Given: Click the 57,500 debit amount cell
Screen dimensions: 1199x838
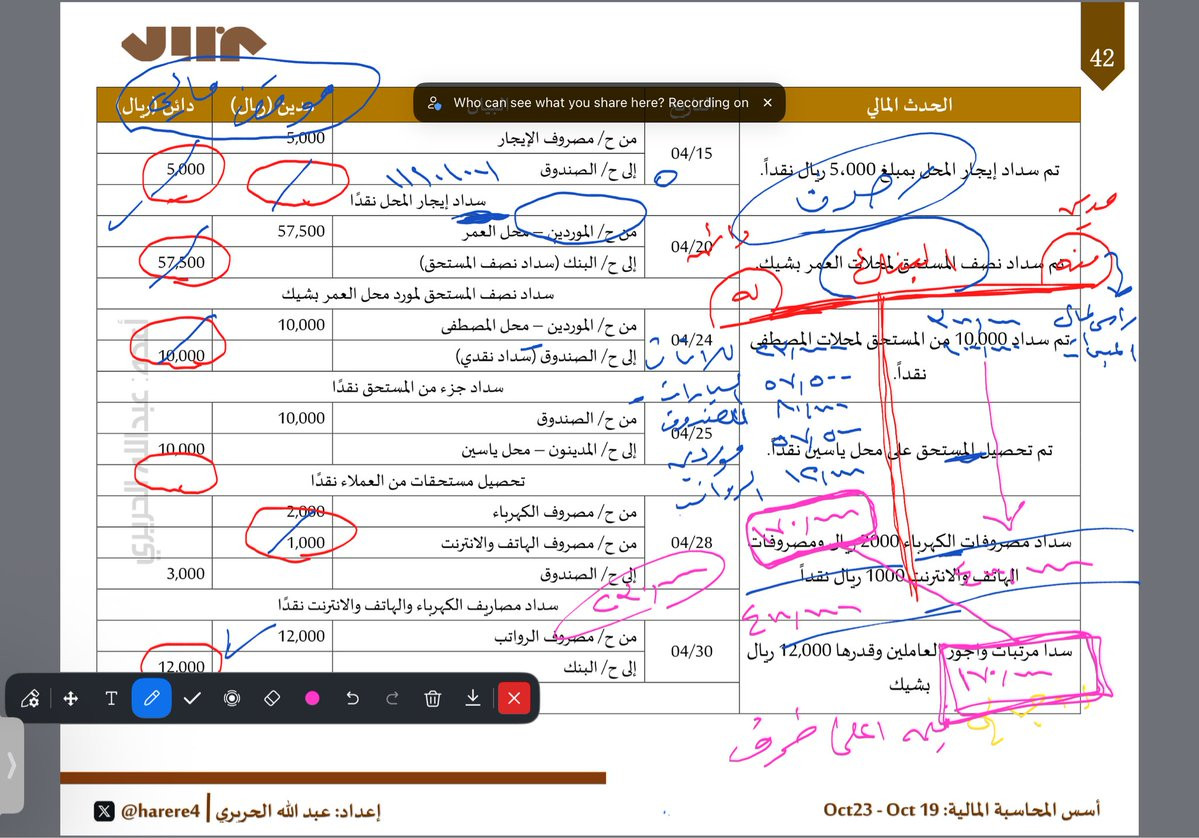Looking at the screenshot, I should pos(272,231).
